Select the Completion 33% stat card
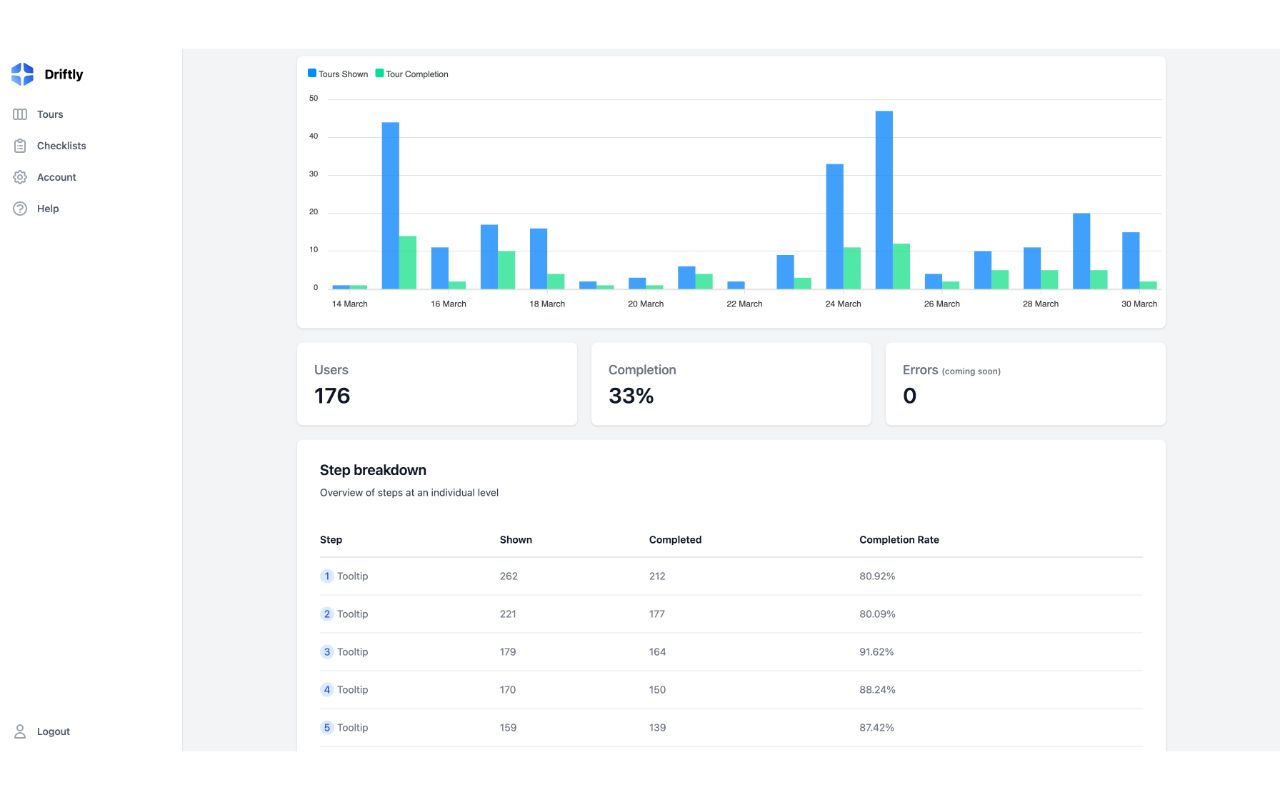The height and width of the screenshot is (800, 1280). pos(730,384)
